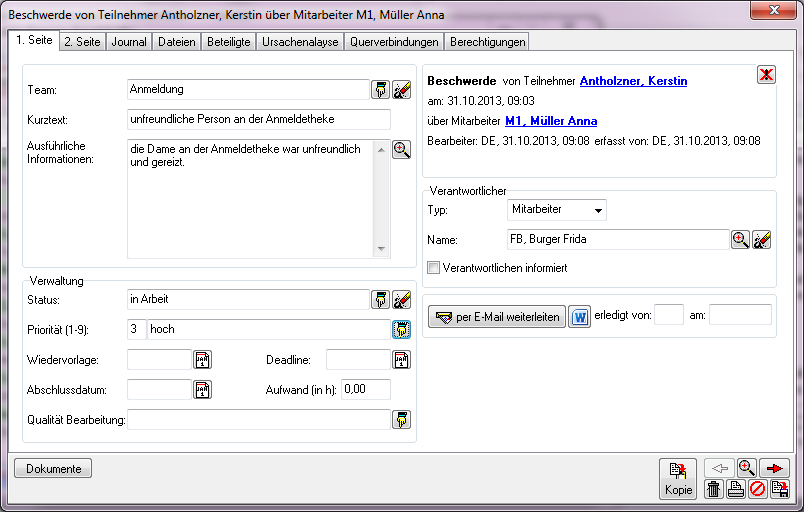Click the Priorität text field showing hoch
The height and width of the screenshot is (512, 804).
269,330
